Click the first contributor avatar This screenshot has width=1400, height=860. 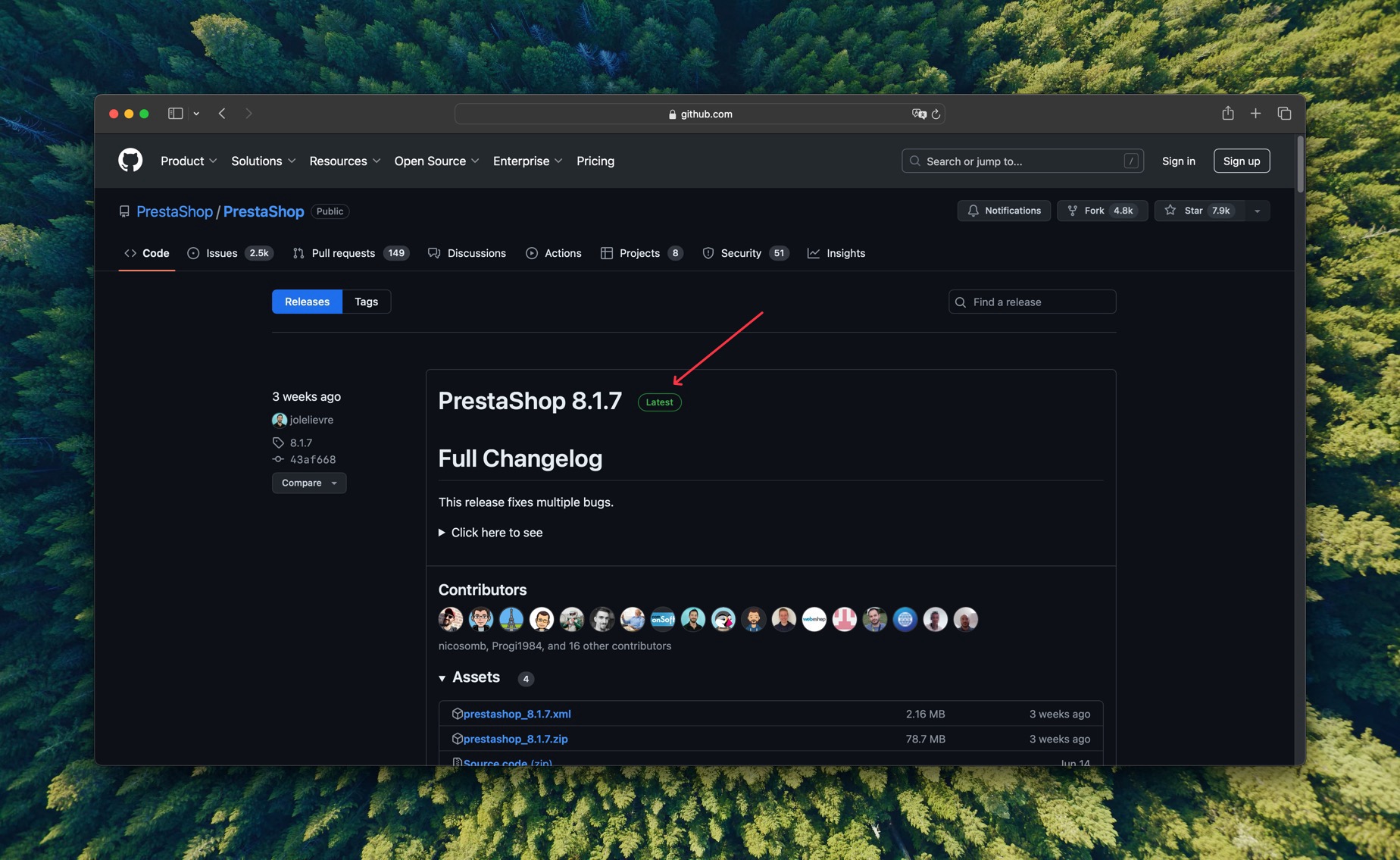click(x=451, y=619)
